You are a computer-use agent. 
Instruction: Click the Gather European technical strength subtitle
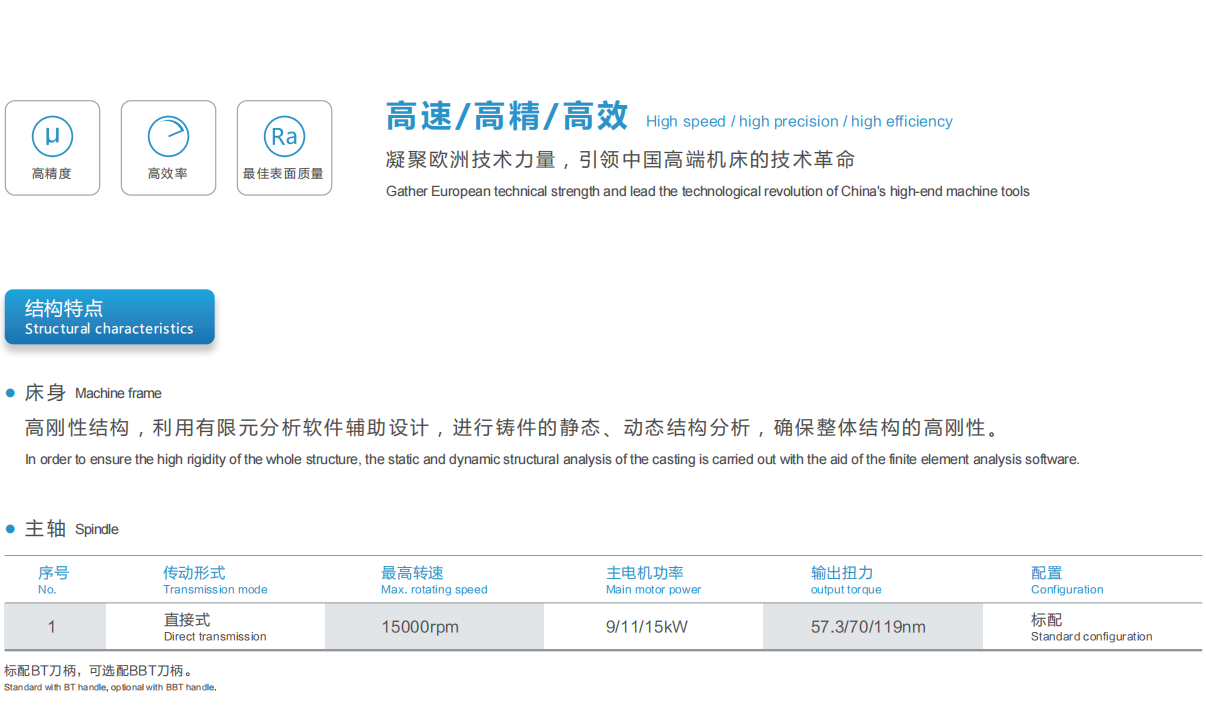point(707,191)
